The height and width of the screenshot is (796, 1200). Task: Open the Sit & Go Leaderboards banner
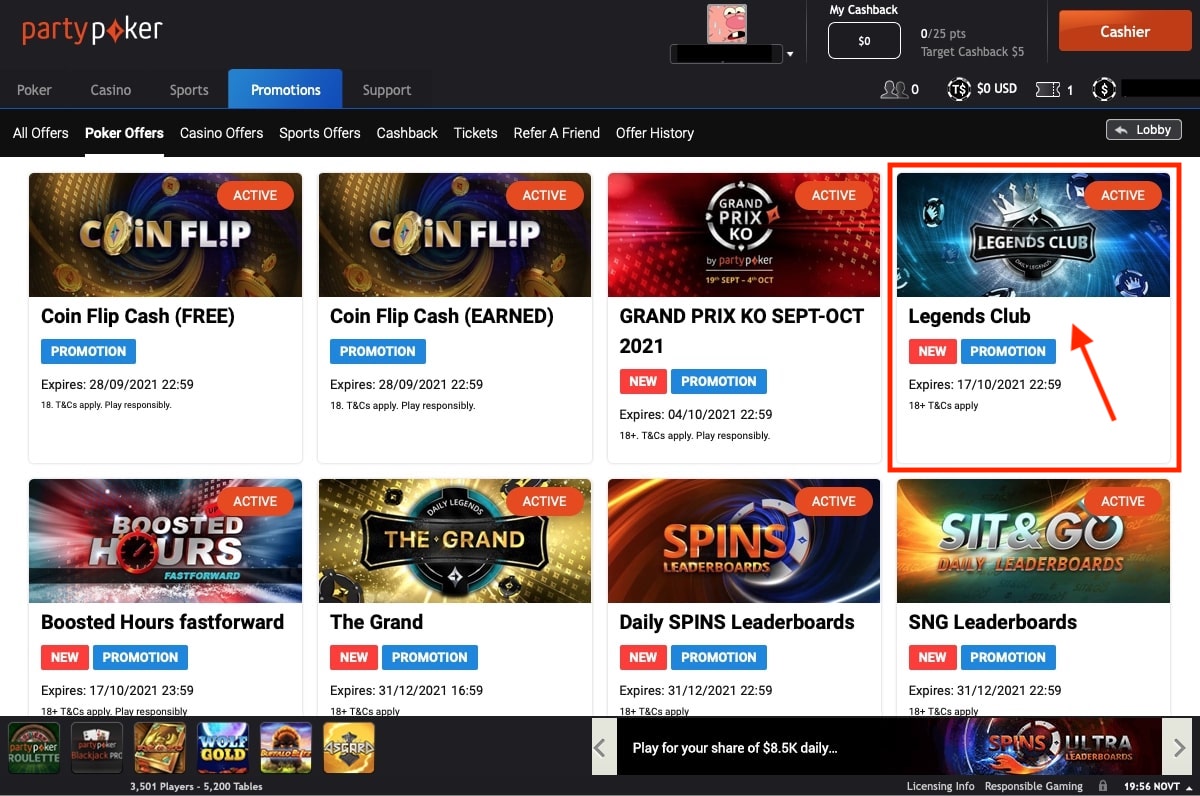pyautogui.click(x=1033, y=541)
